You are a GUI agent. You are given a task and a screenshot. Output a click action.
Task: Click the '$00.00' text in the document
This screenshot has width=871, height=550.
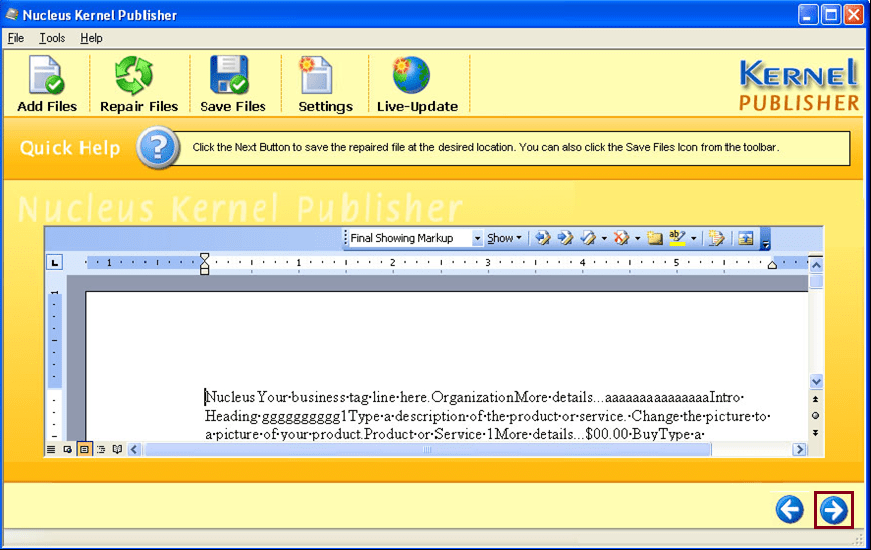[607, 434]
